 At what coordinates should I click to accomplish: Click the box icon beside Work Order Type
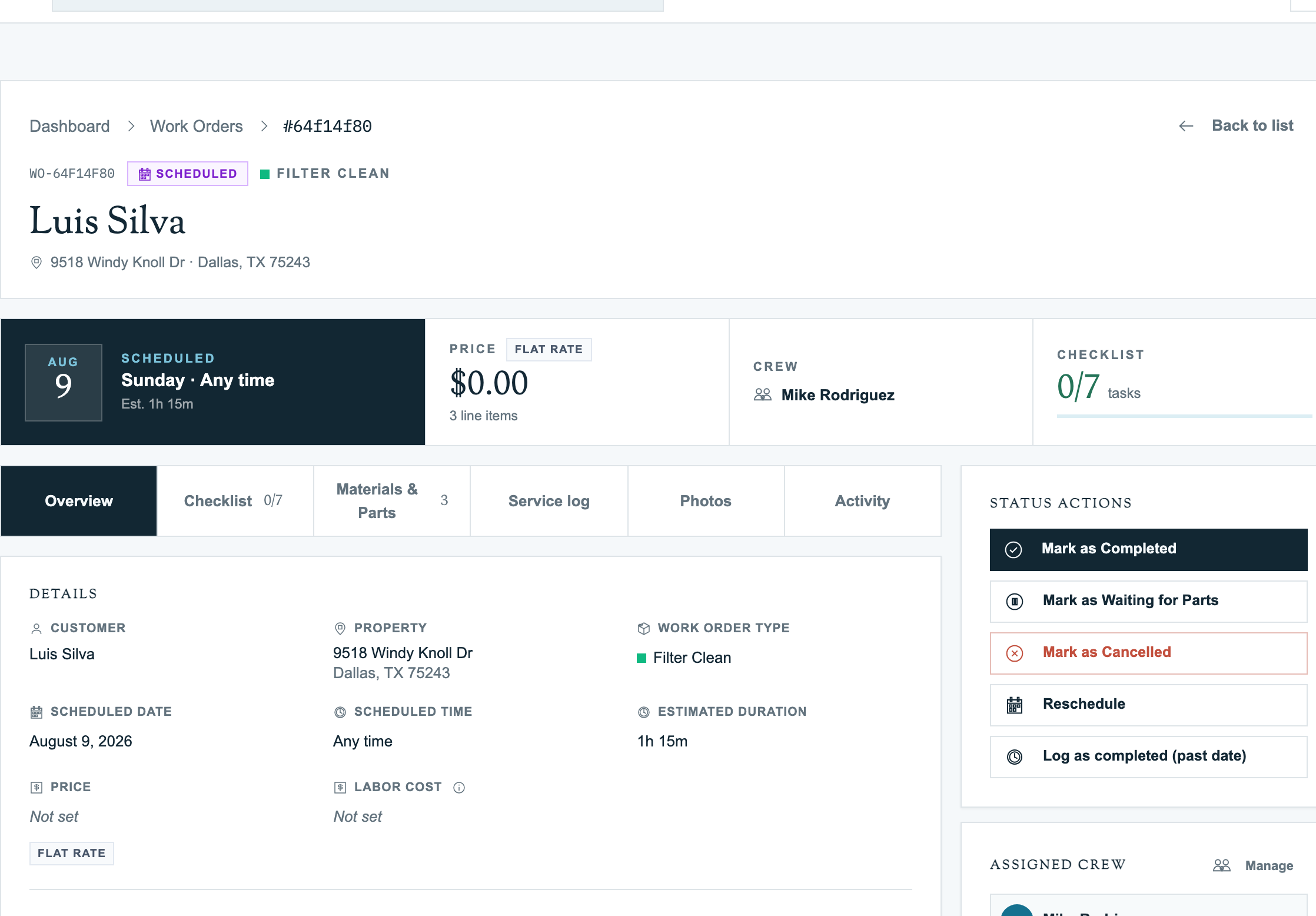click(644, 629)
